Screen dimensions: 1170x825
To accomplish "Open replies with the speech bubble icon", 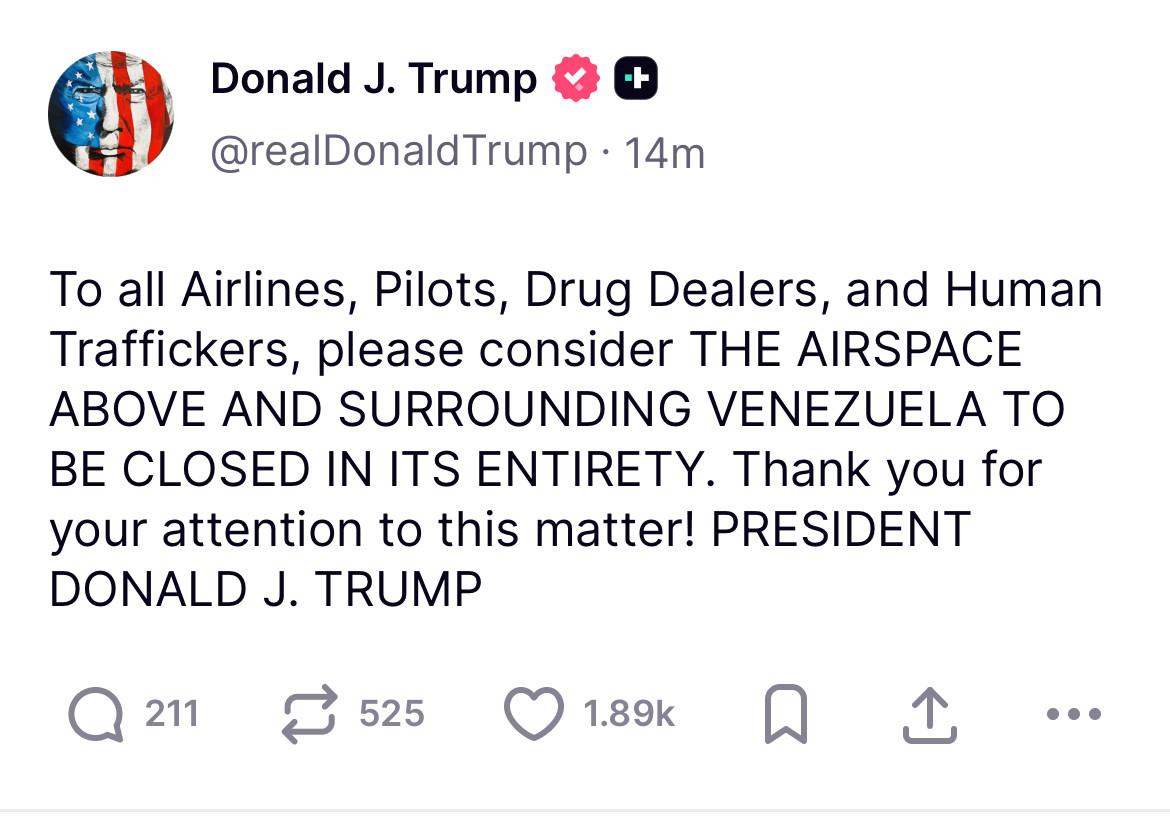I will point(96,715).
